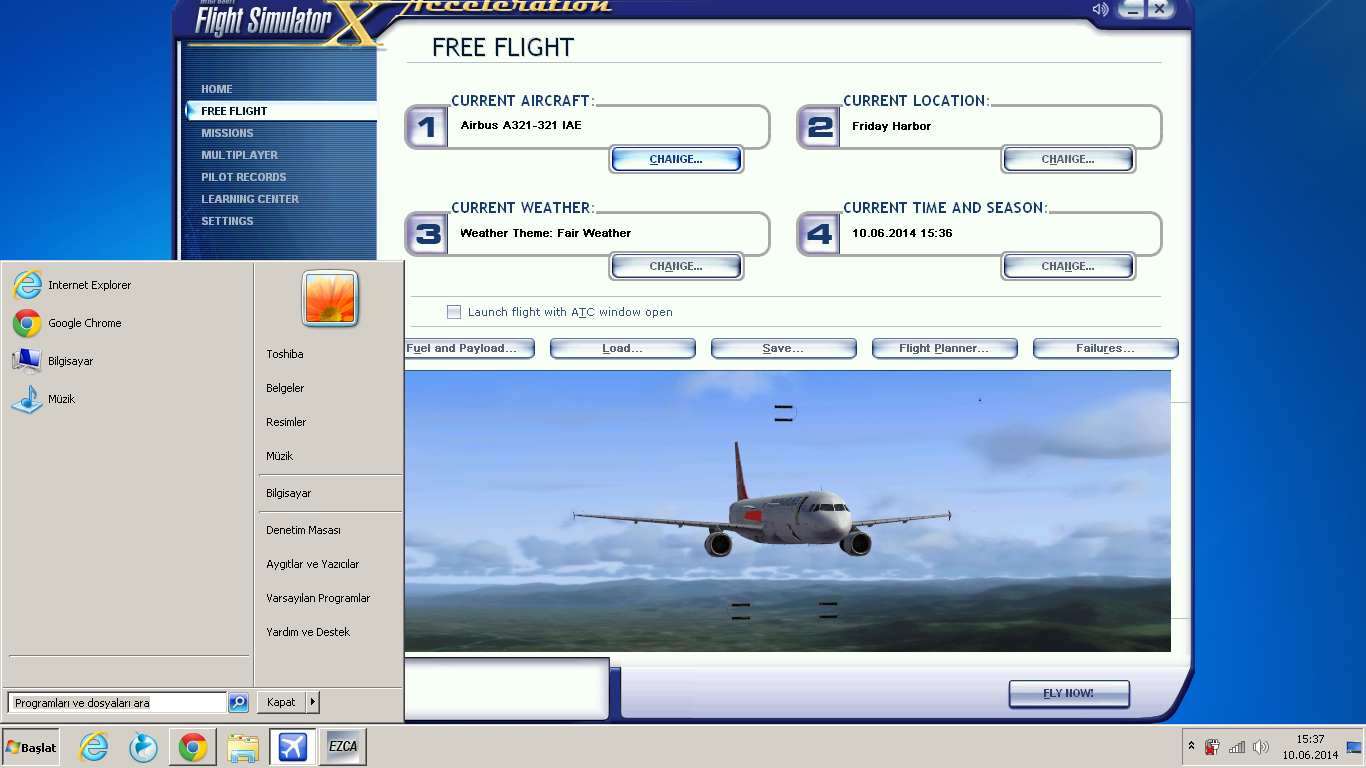The image size is (1366, 768).
Task: Click the Friday Harbor location text
Action: pos(891,126)
